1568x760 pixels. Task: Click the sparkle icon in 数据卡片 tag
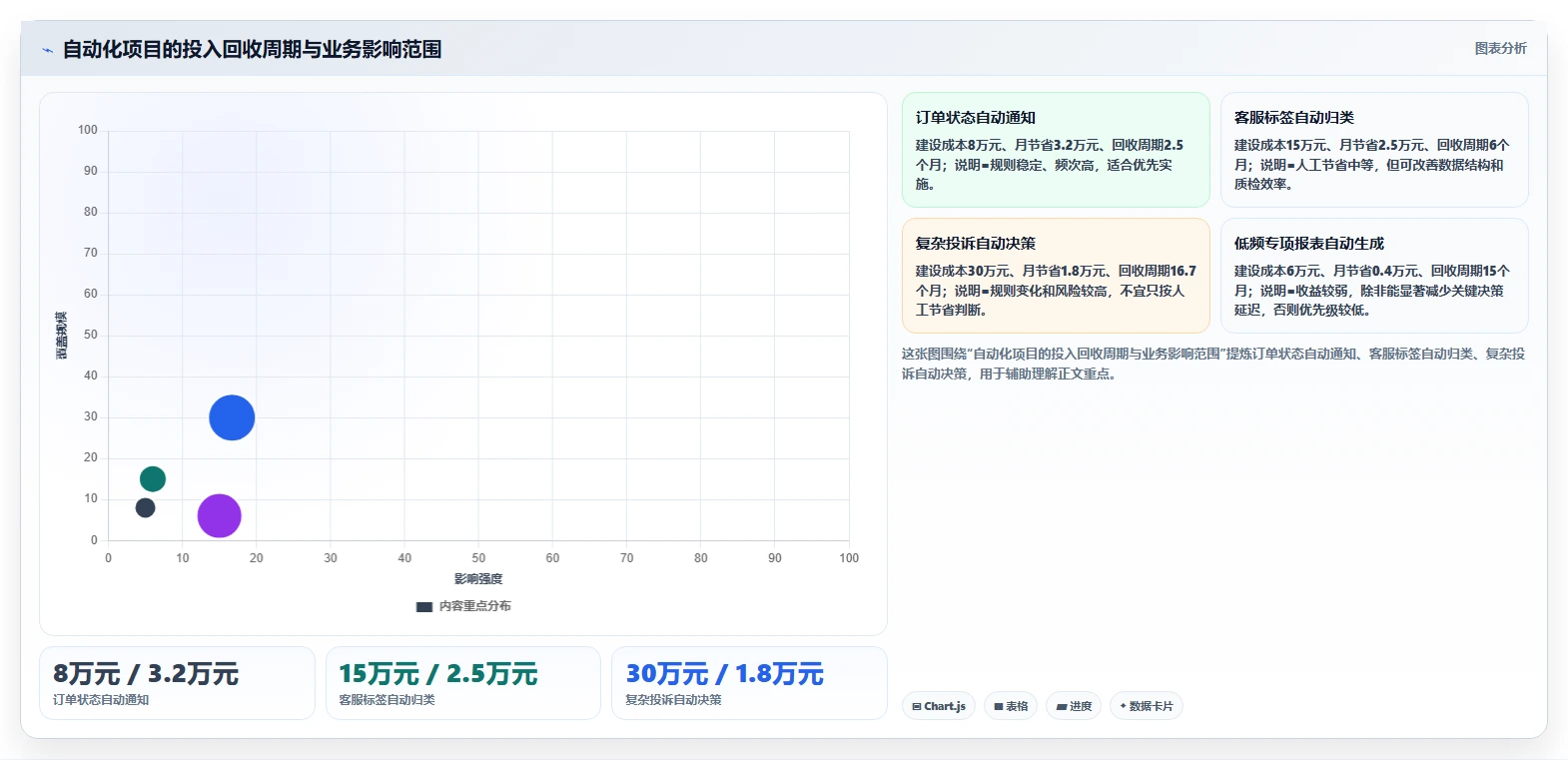1124,706
